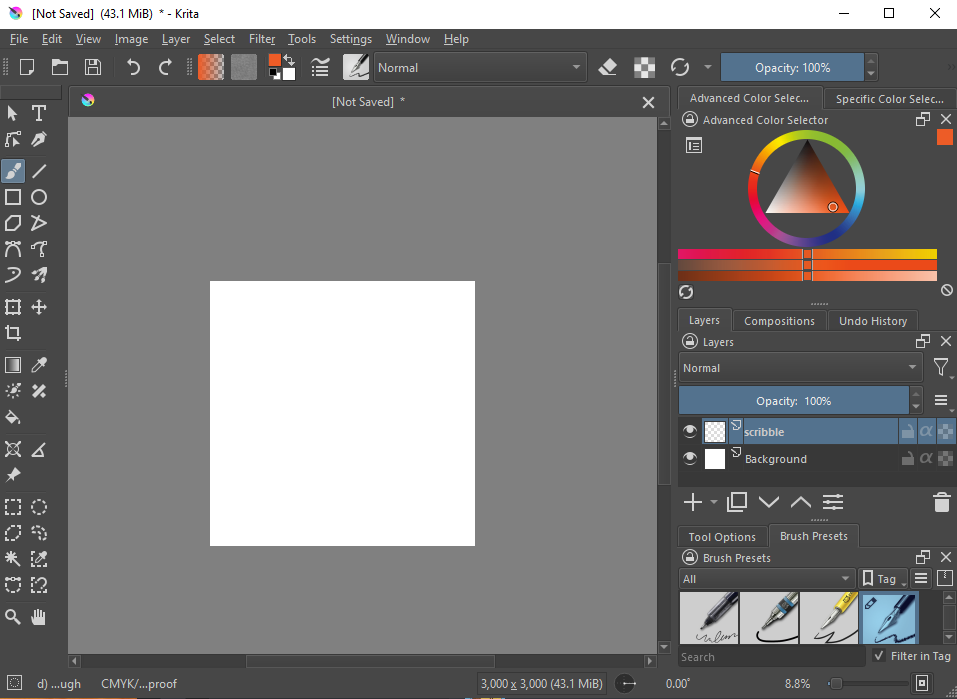
Task: Open the All brush tag dropdown
Action: (767, 579)
